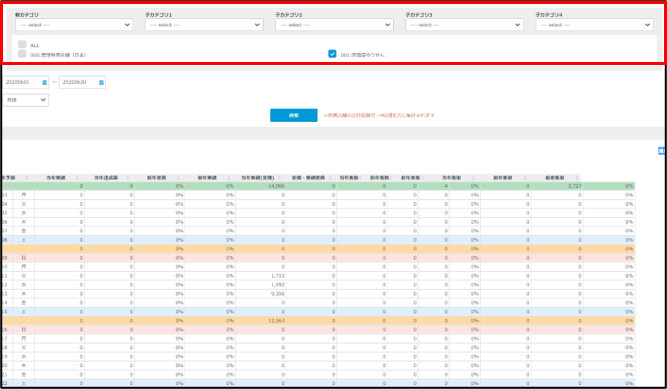Open the 子カテゴリ2 select dropdown

pos(334,25)
